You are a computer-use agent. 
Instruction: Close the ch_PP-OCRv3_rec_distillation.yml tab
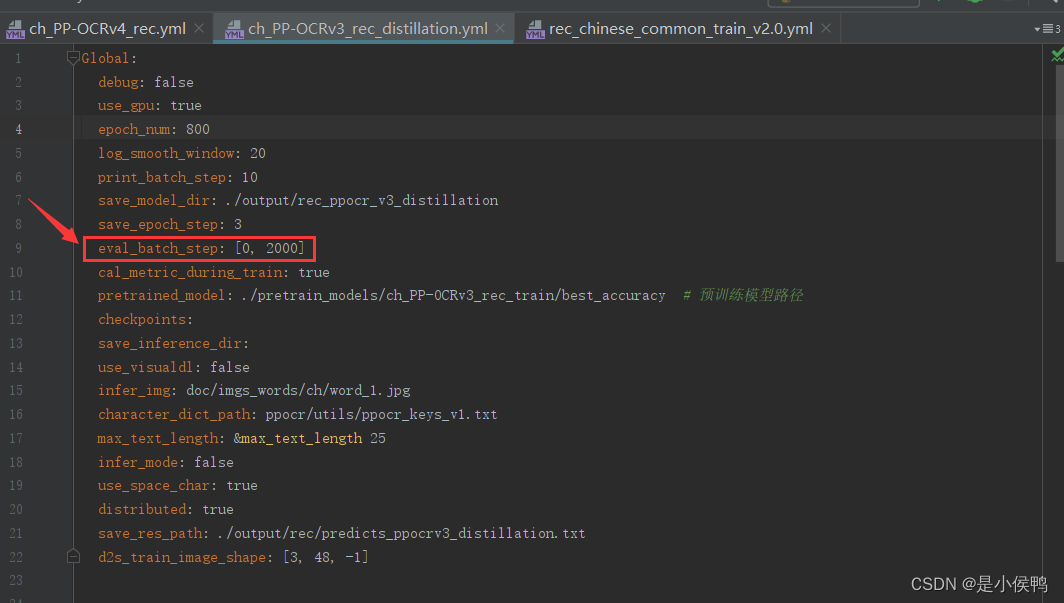[499, 28]
